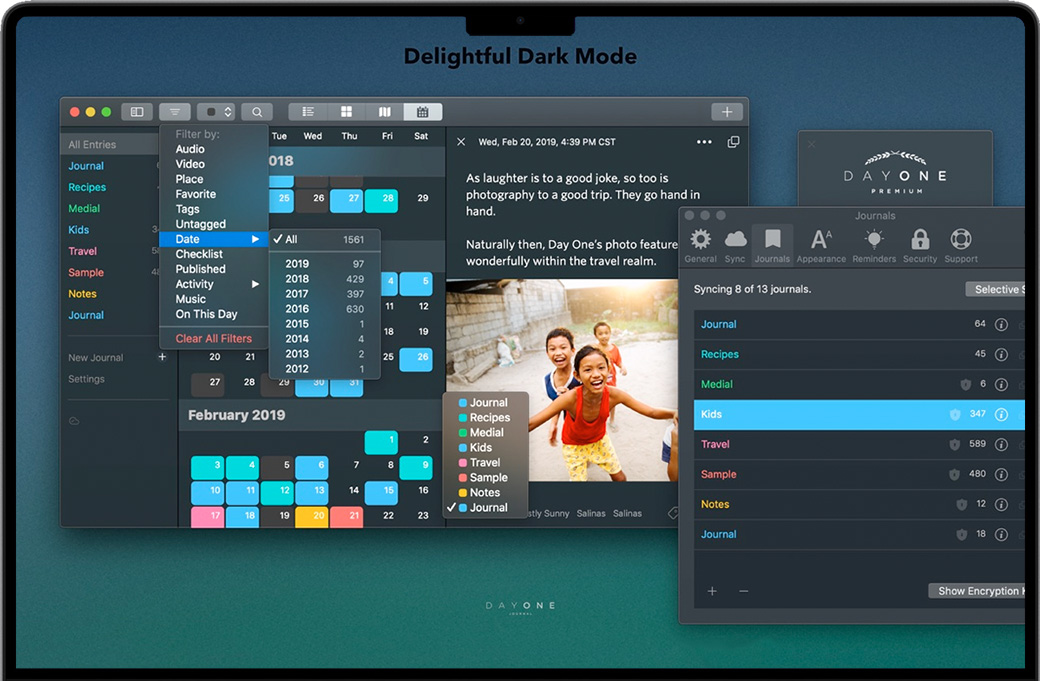This screenshot has width=1040, height=681.
Task: Open General preferences gear tab
Action: [x=700, y=246]
